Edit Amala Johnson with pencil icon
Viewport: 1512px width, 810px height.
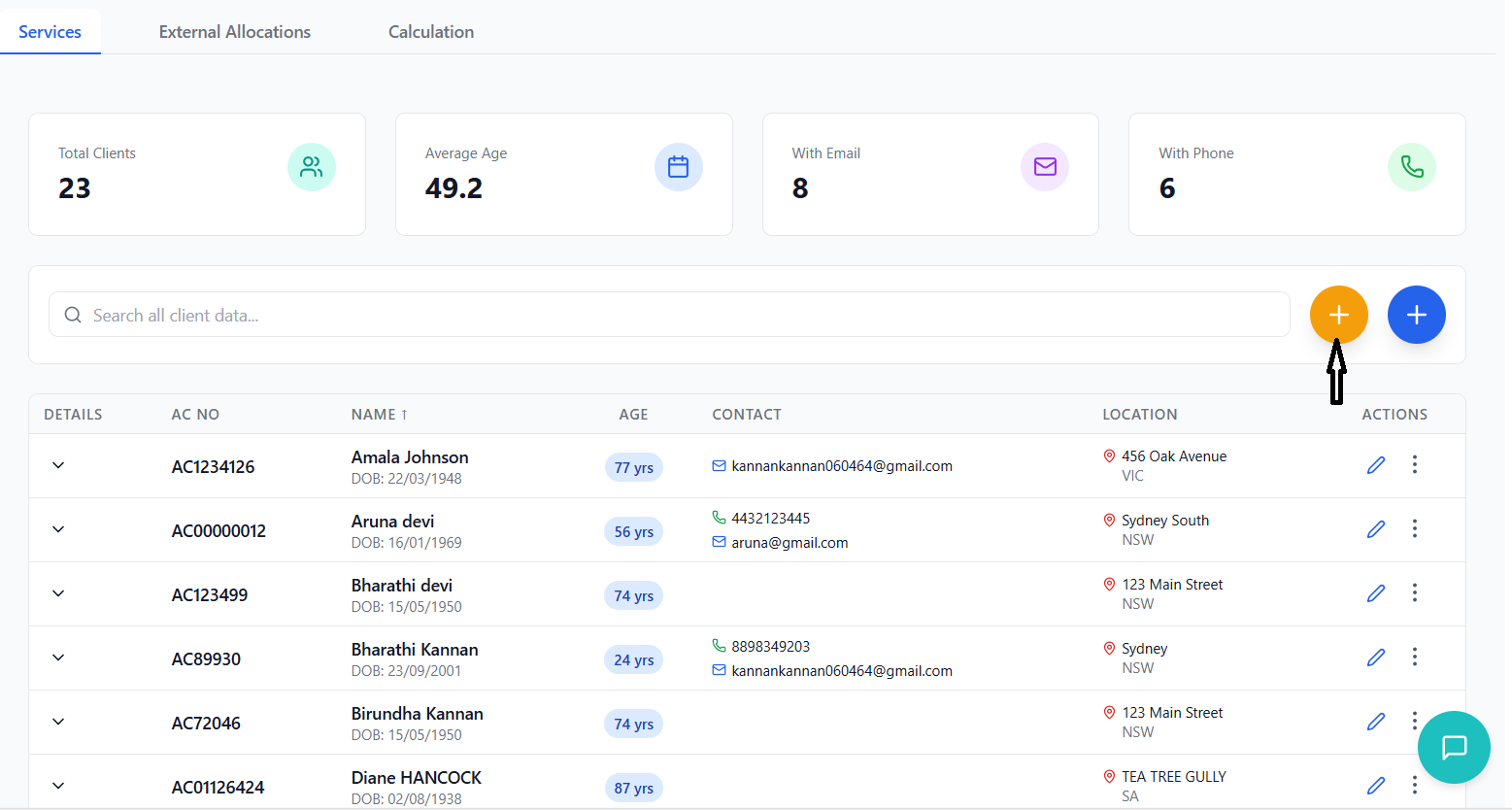pos(1375,465)
